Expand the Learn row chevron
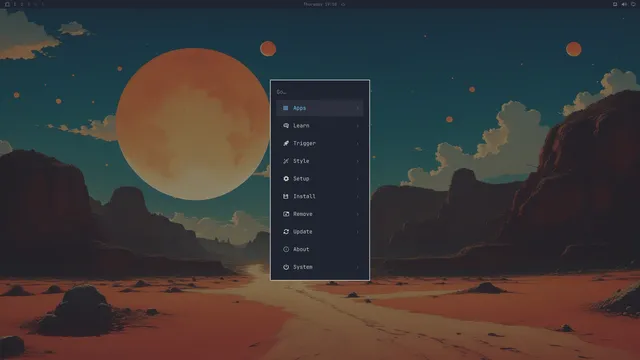 tap(358, 126)
